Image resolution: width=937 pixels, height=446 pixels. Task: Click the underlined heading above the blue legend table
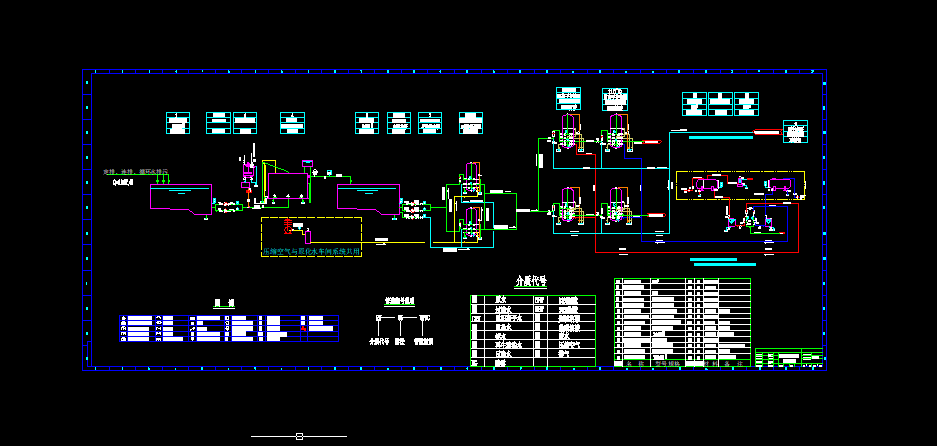224,304
